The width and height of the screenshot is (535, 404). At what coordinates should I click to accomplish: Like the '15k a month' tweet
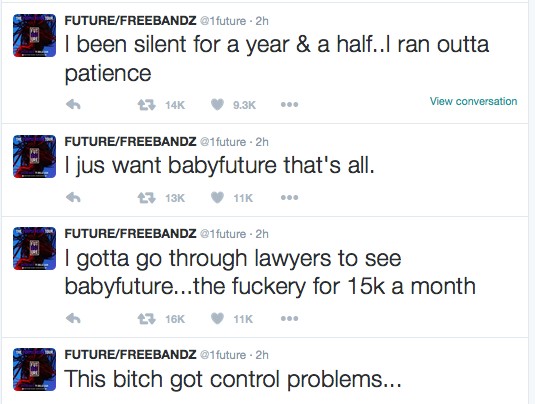[x=217, y=318]
